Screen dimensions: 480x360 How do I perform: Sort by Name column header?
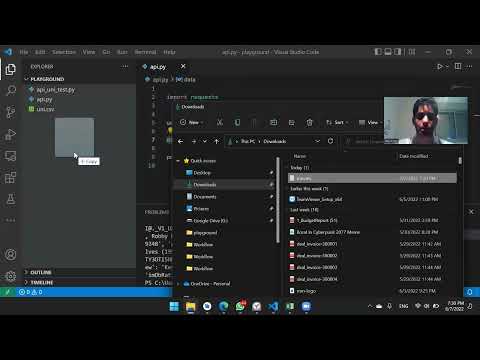point(300,156)
